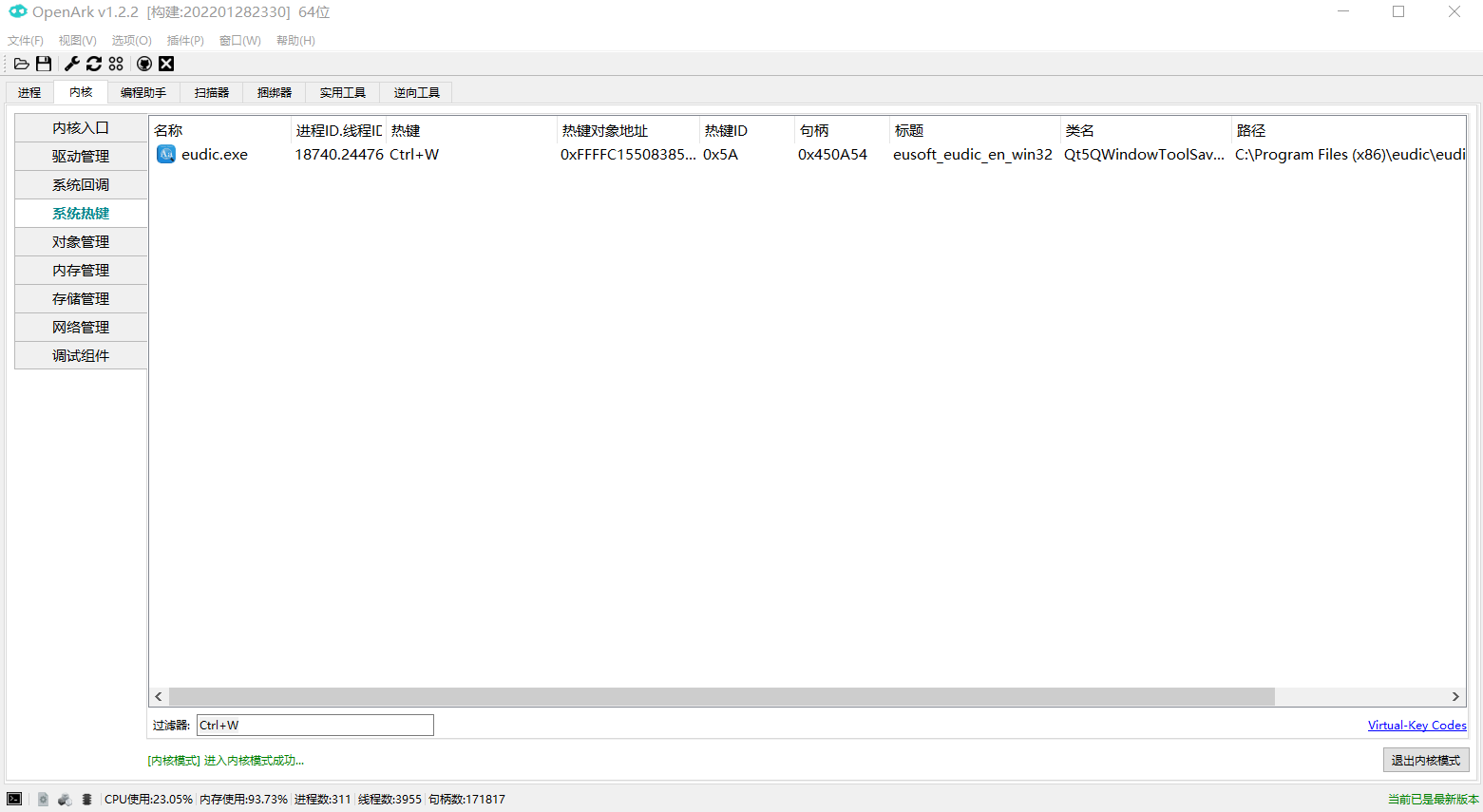1483x812 pixels.
Task: Click the wrench settings toolbar icon
Action: pos(72,64)
